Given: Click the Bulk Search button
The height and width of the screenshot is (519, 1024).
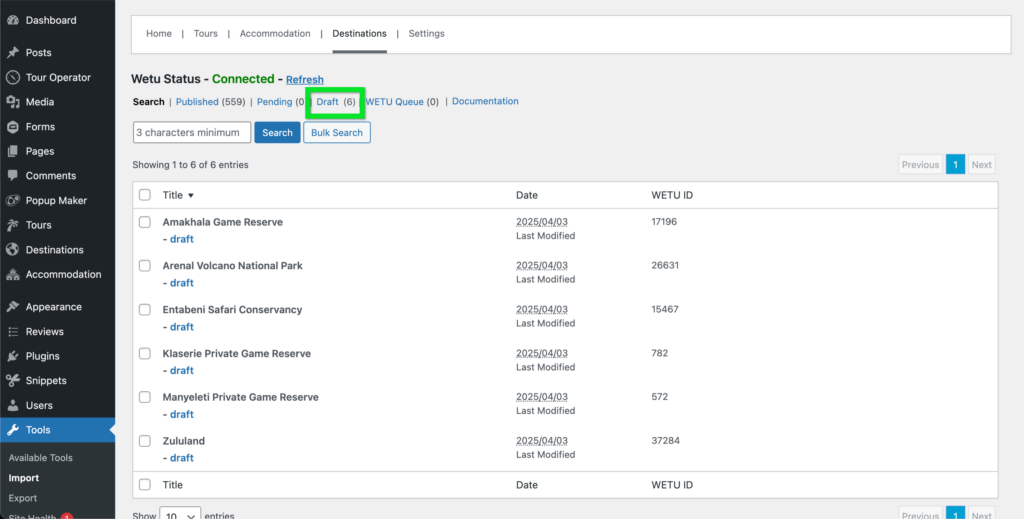Looking at the screenshot, I should pos(337,133).
